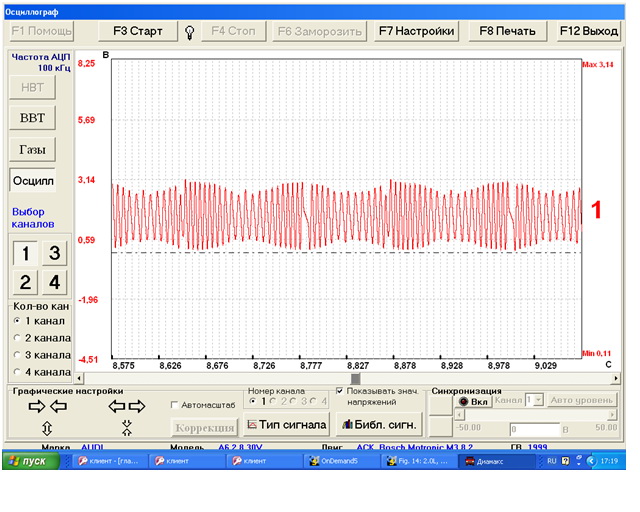
Task: Click the -1,96 voltage axis label
Action: pos(88,300)
